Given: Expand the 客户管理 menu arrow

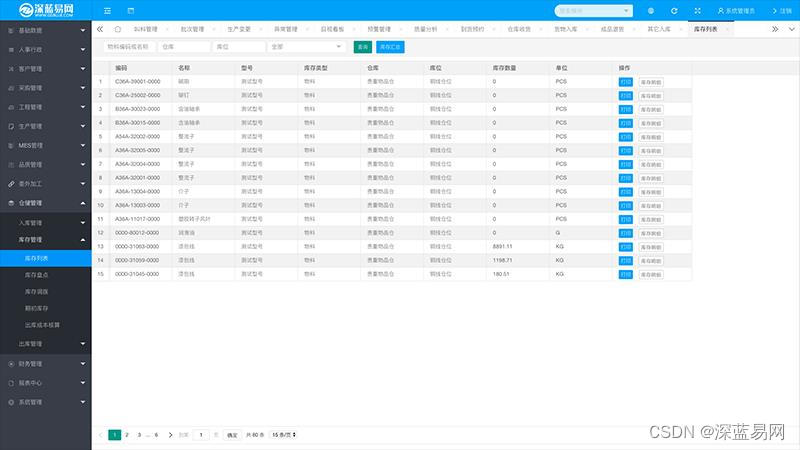Looking at the screenshot, I should (x=83, y=69).
